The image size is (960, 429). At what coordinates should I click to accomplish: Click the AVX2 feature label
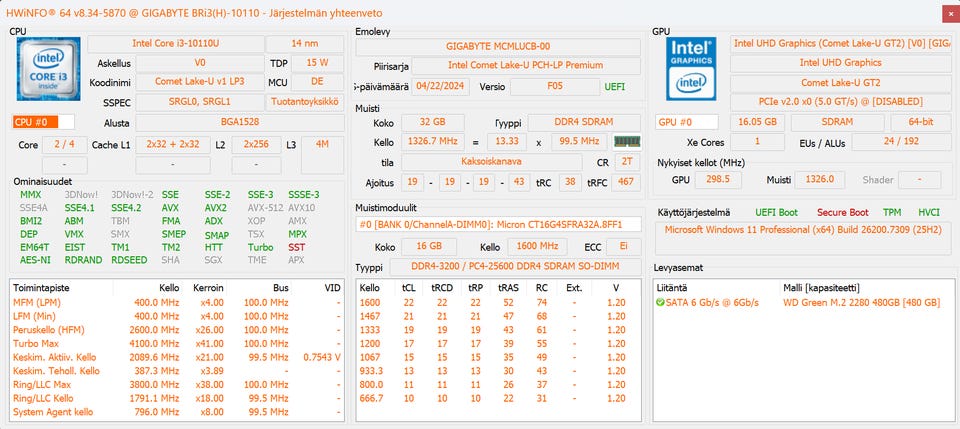[216, 207]
